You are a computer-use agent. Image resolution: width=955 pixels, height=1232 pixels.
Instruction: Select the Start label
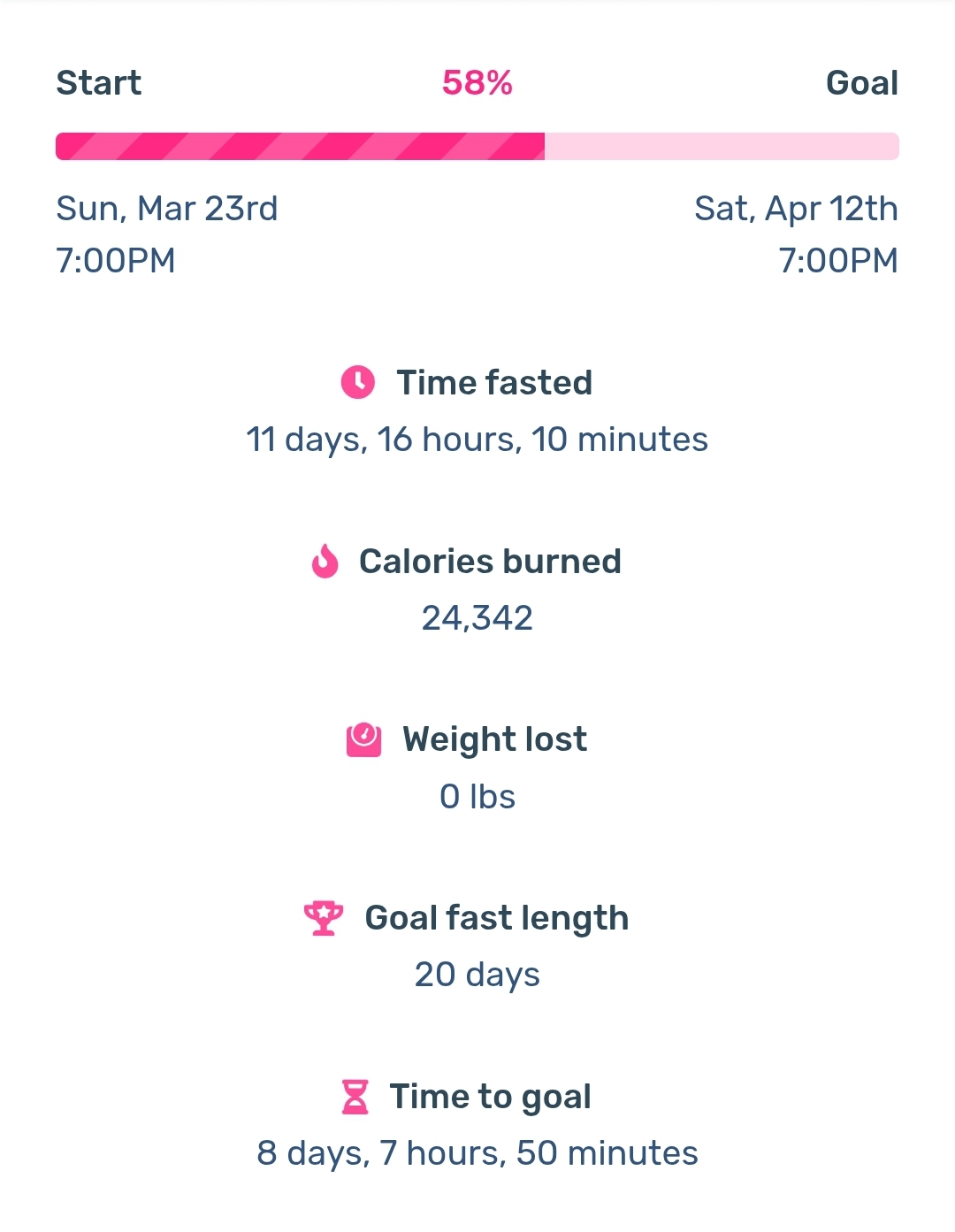pos(98,83)
